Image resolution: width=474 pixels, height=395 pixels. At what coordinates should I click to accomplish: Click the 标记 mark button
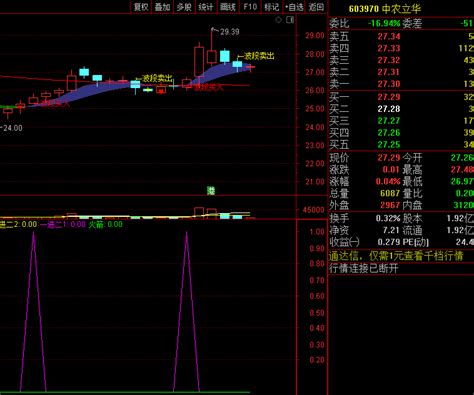(x=271, y=7)
